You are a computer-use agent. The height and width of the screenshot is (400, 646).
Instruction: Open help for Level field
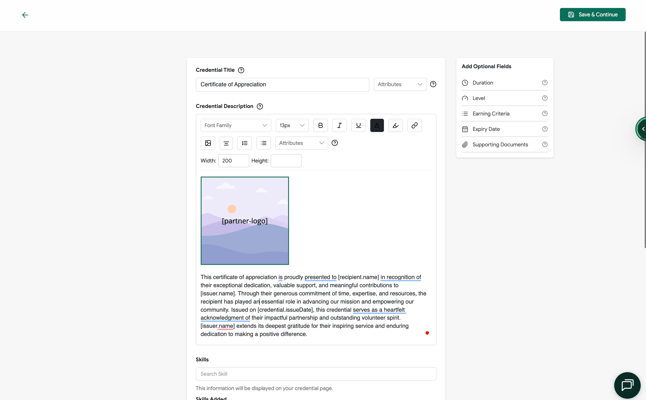545,98
